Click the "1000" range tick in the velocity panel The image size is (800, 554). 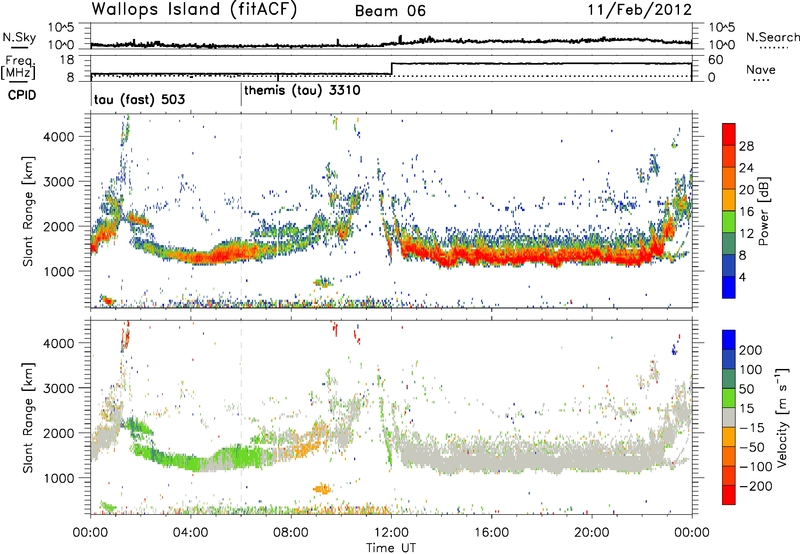[x=59, y=478]
